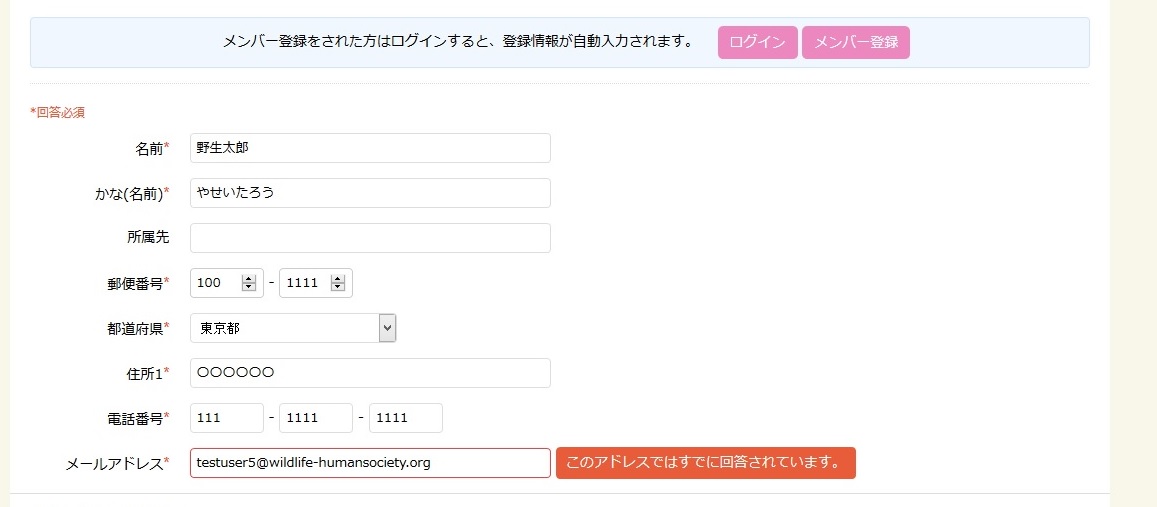
Task: Click the middle 電話番号 box
Action: click(316, 418)
